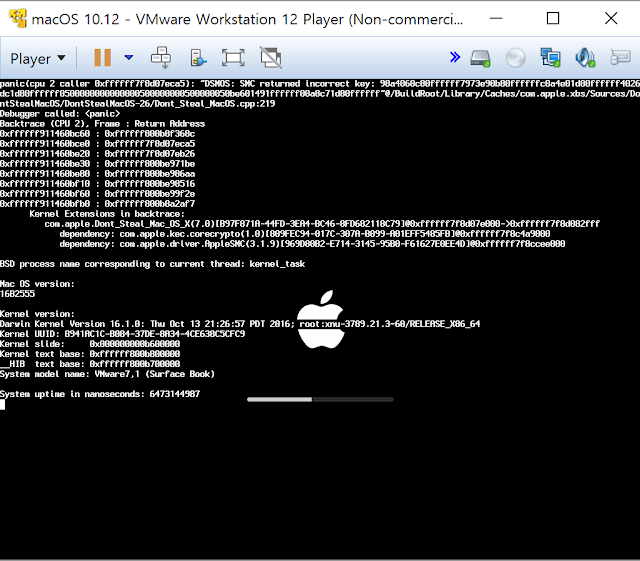This screenshot has width=640, height=561.
Task: Minimize the VMware Player window
Action: pos(496,18)
